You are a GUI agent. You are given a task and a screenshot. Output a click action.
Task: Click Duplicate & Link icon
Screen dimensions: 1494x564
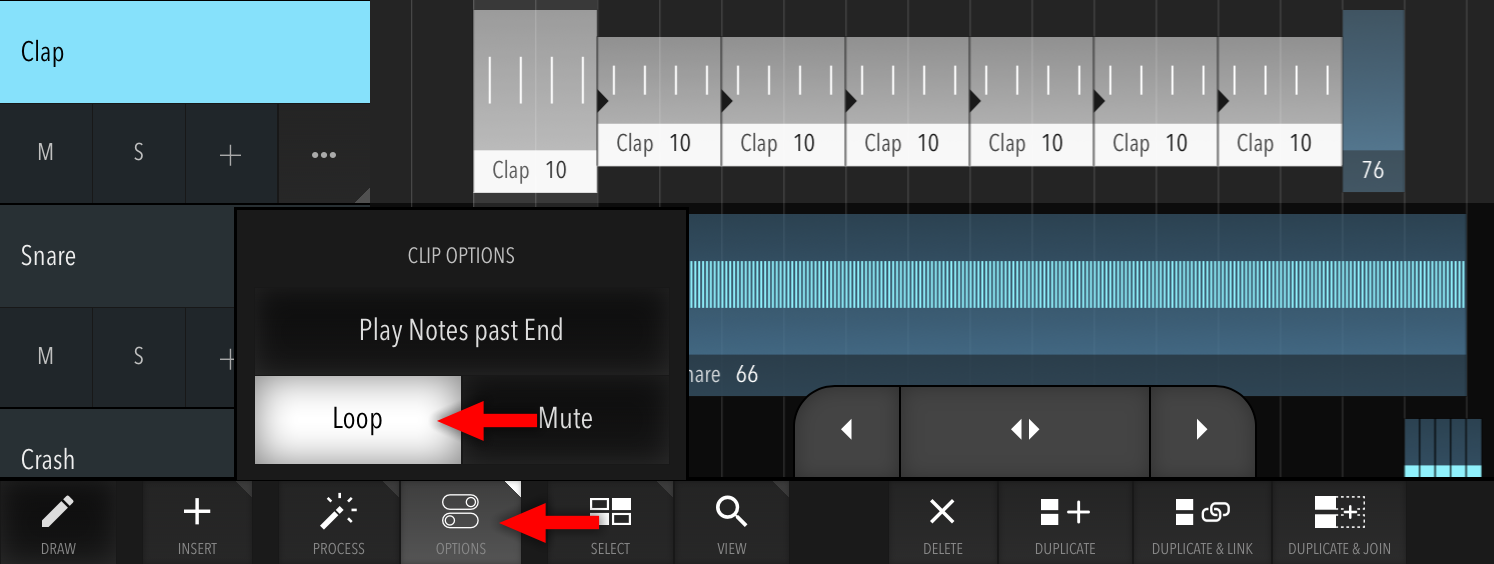(1202, 523)
